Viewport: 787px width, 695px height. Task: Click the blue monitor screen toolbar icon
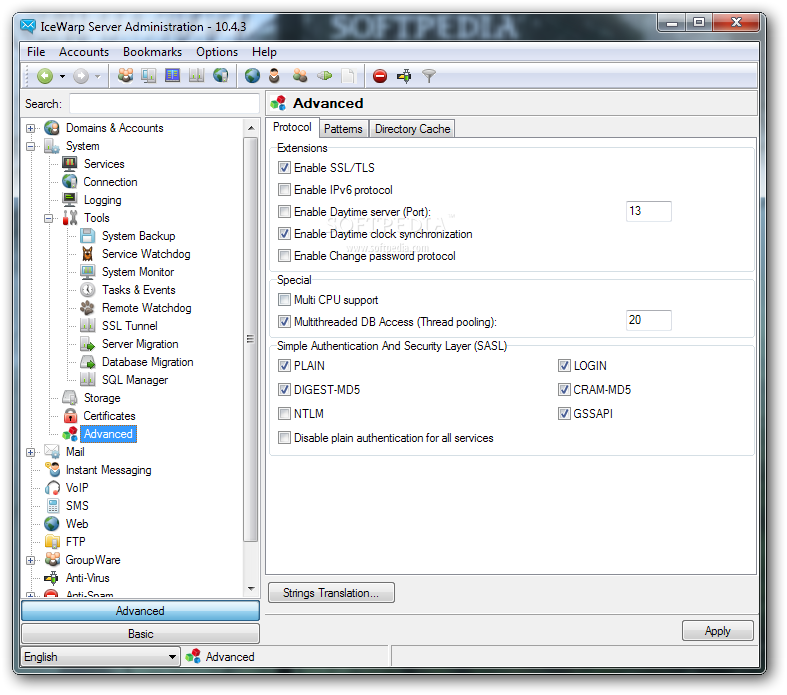click(172, 76)
